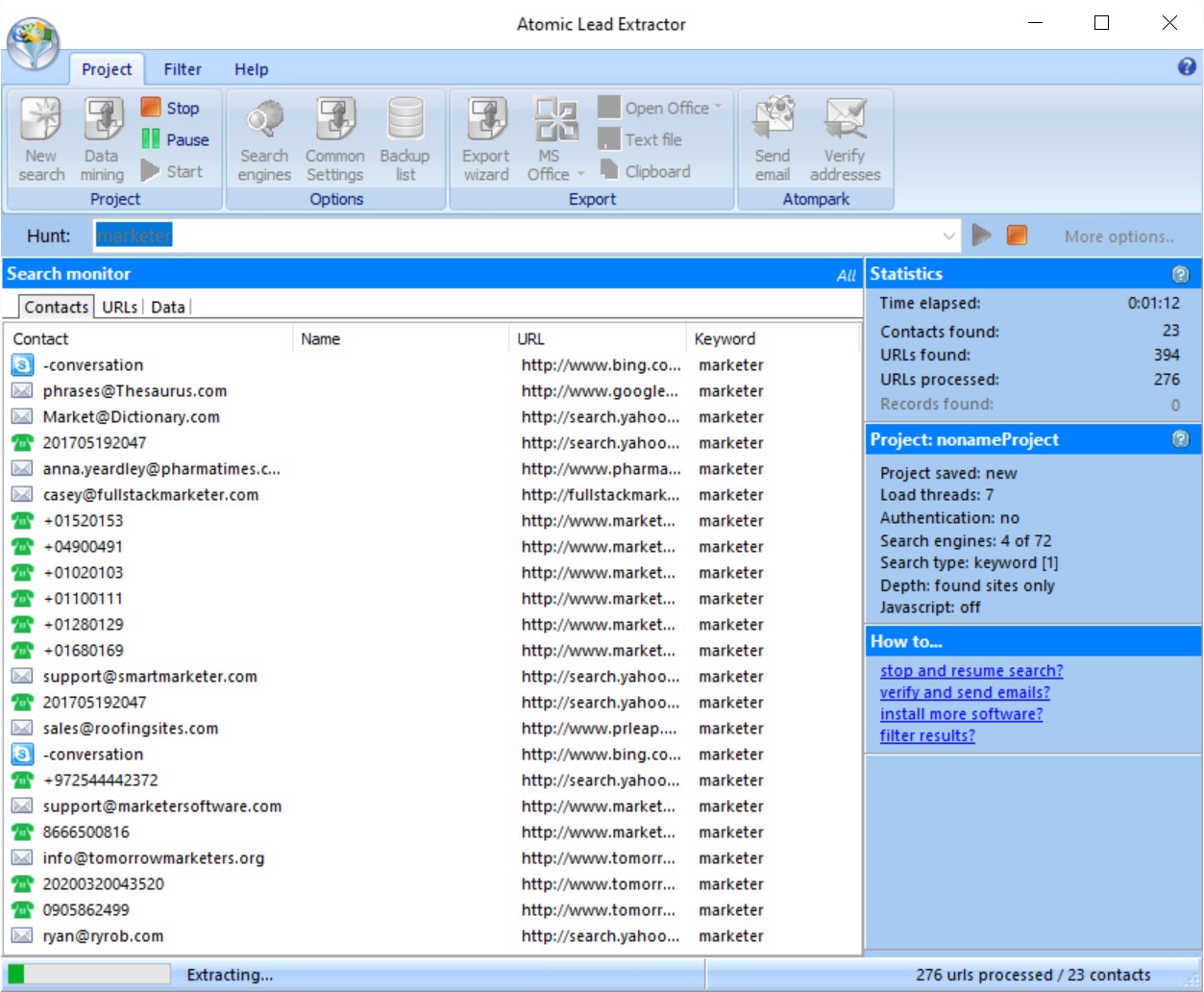Sort by the Name column header

(x=401, y=338)
